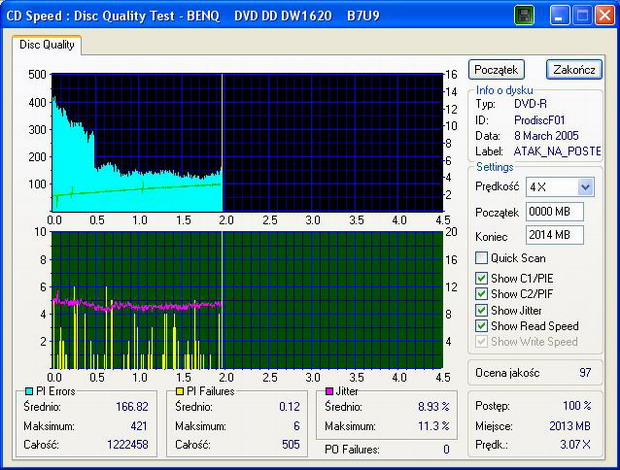Click the Ocena jakość score 97

[585, 373]
